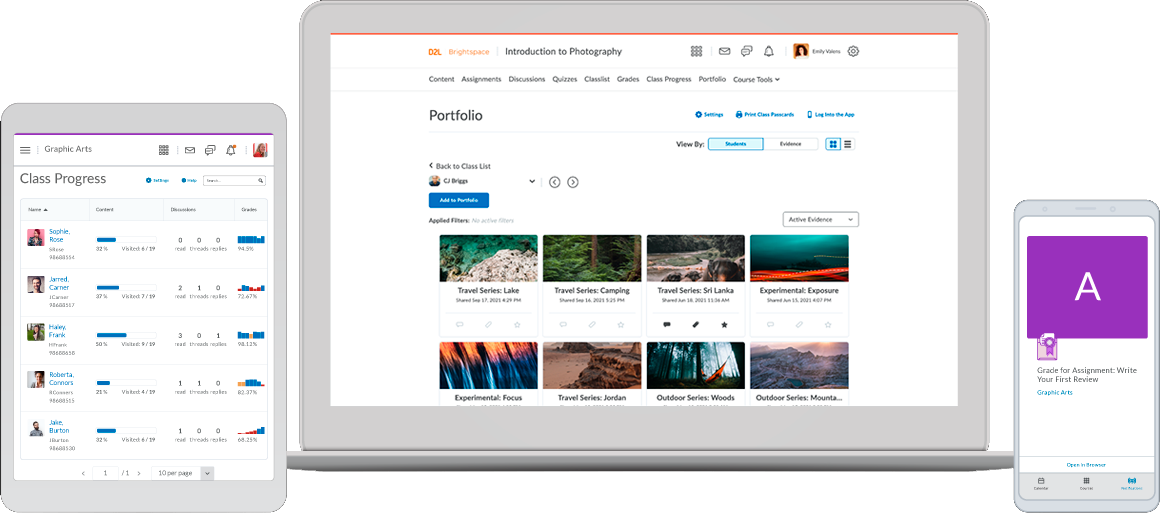Screen dimensions: 1170x519
Task: Switch Portfolio to list view
Action: tap(848, 144)
